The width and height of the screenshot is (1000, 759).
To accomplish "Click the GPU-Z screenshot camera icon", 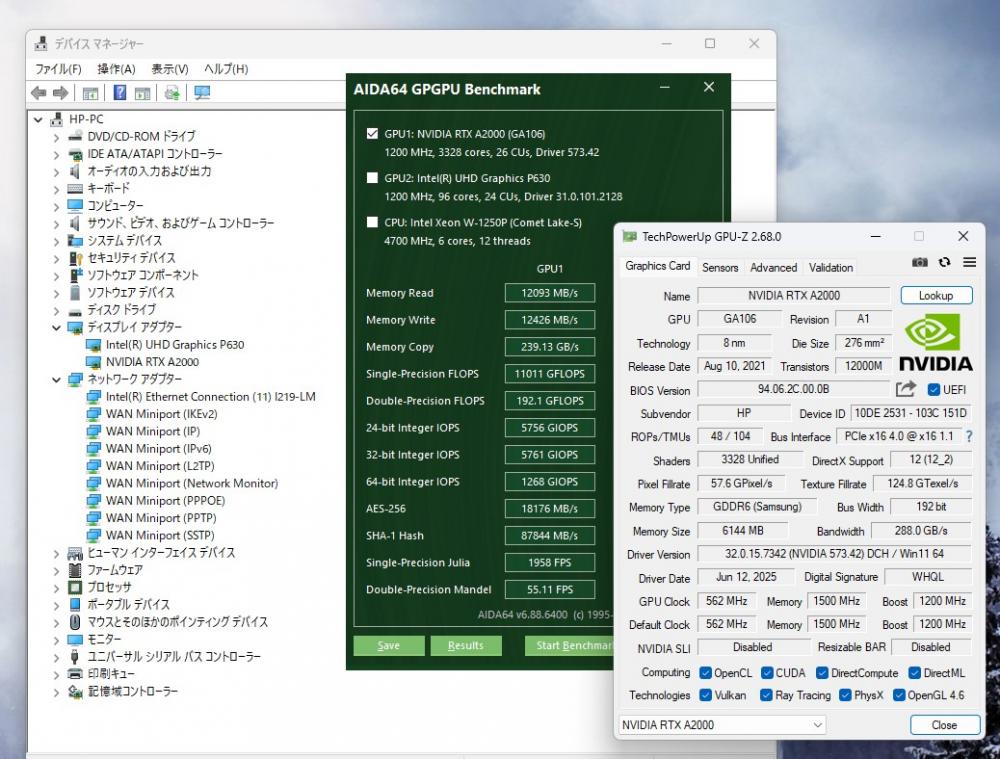I will [x=920, y=262].
